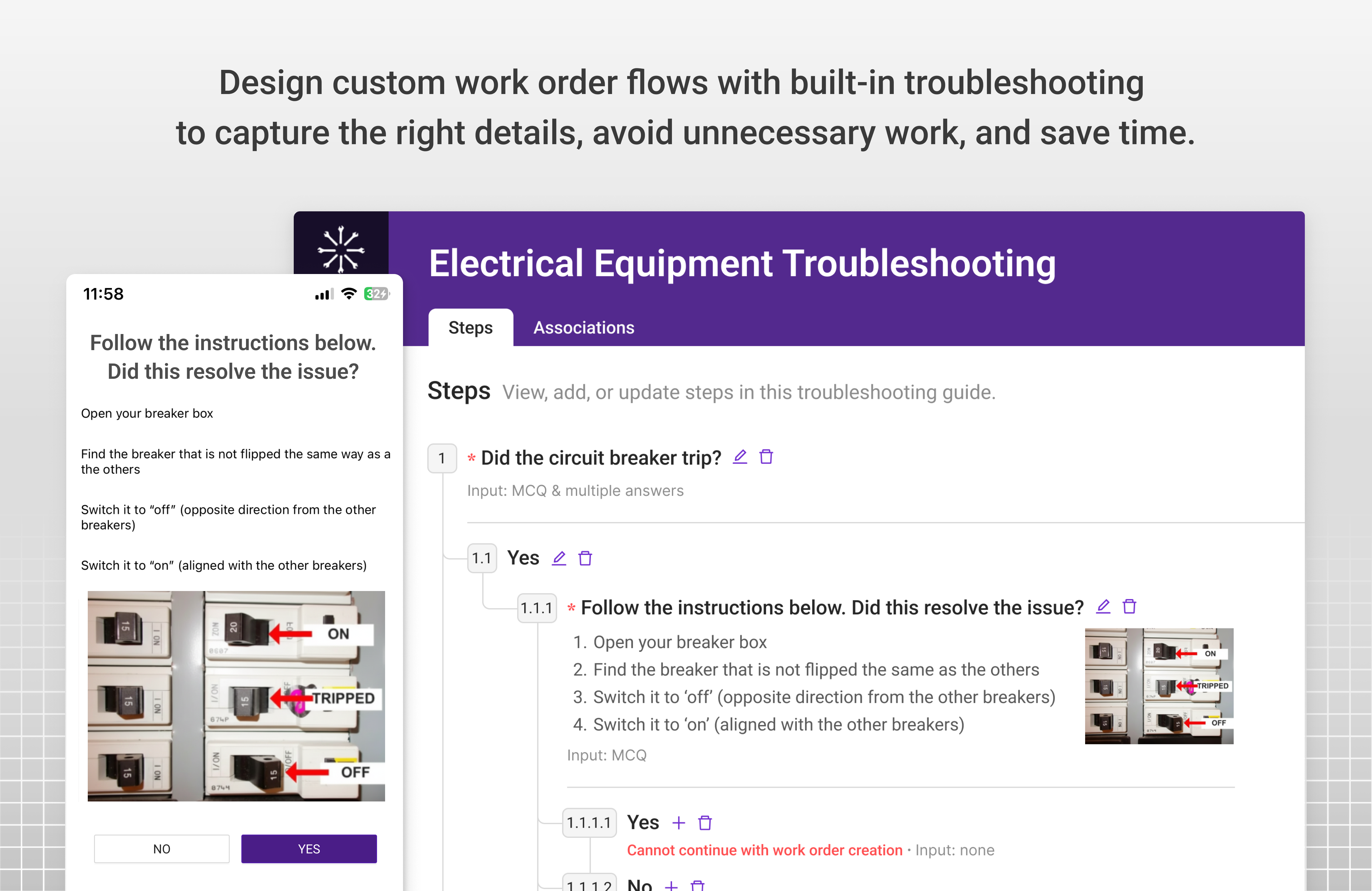This screenshot has height=891, width=1372.
Task: Select the Steps tab
Action: (x=470, y=327)
